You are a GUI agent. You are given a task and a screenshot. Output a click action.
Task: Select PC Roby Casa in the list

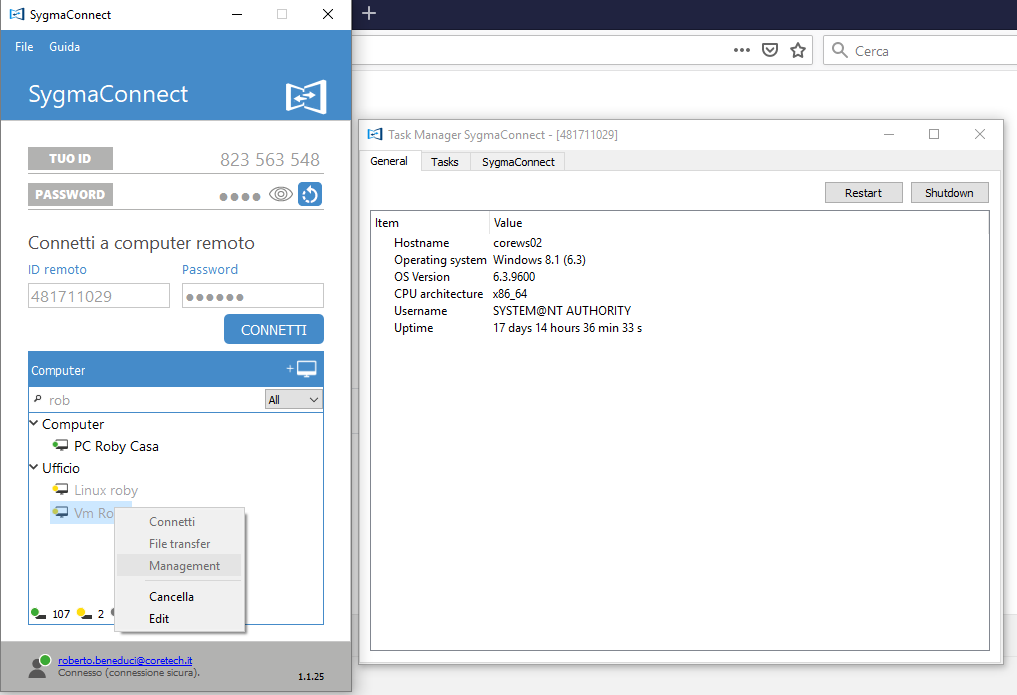tap(116, 446)
